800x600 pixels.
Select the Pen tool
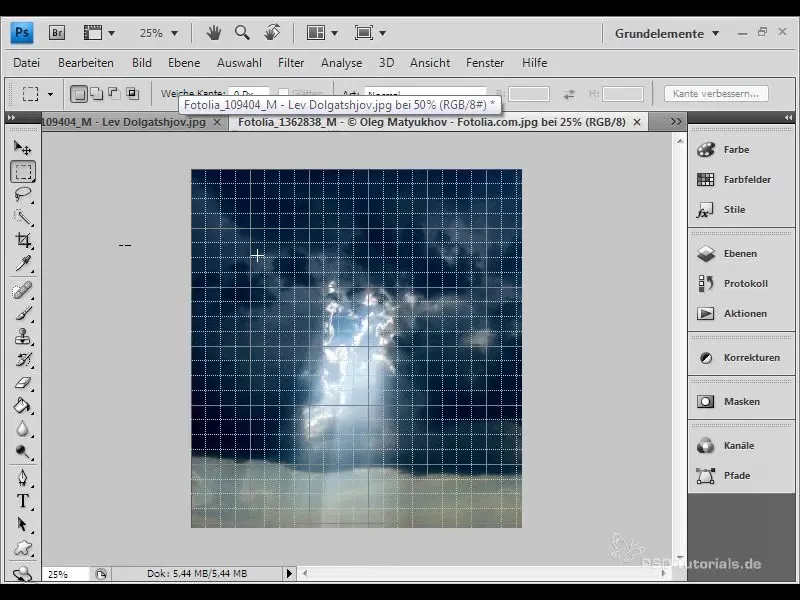click(22, 478)
